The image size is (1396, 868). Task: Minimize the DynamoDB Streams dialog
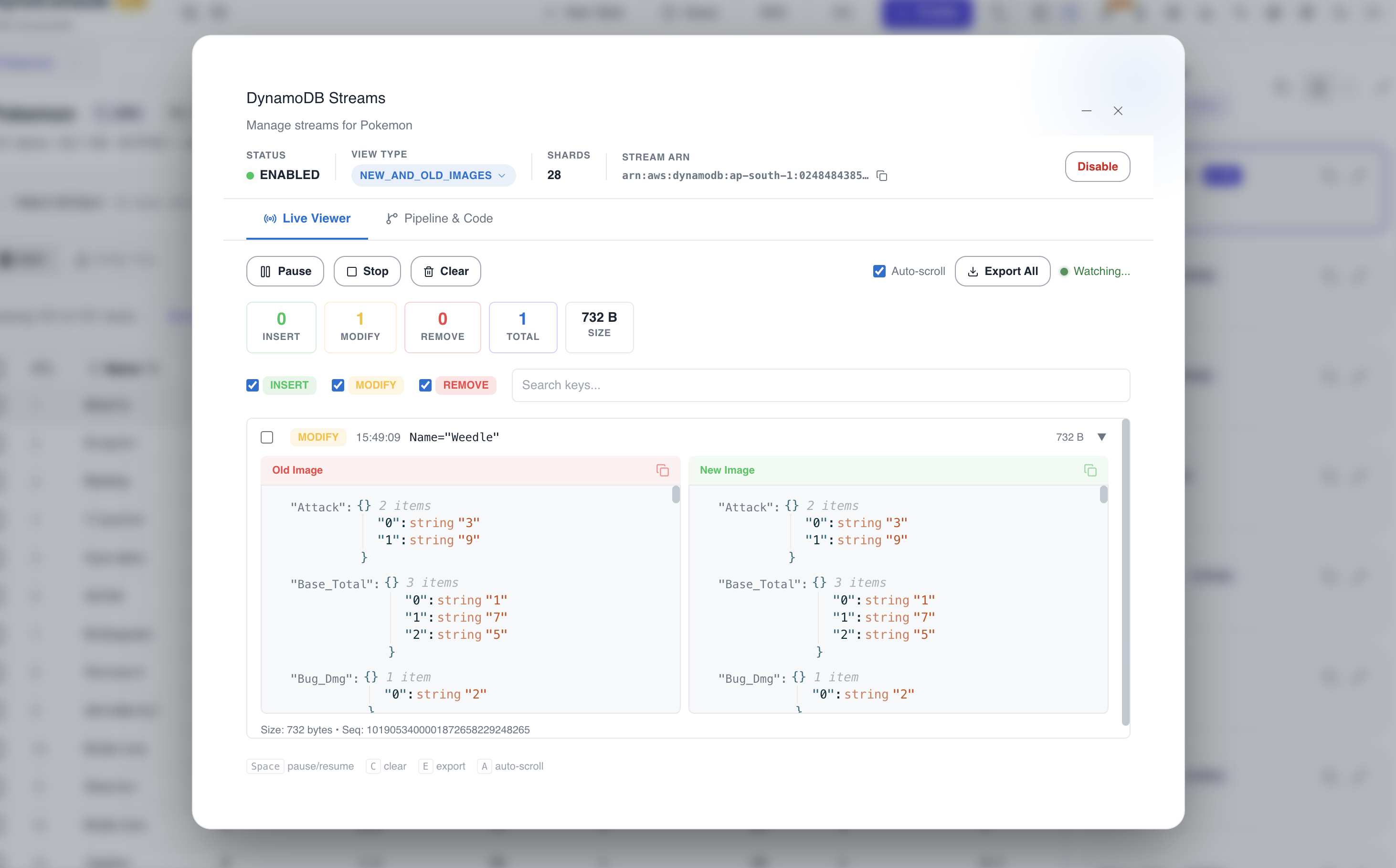pyautogui.click(x=1086, y=111)
